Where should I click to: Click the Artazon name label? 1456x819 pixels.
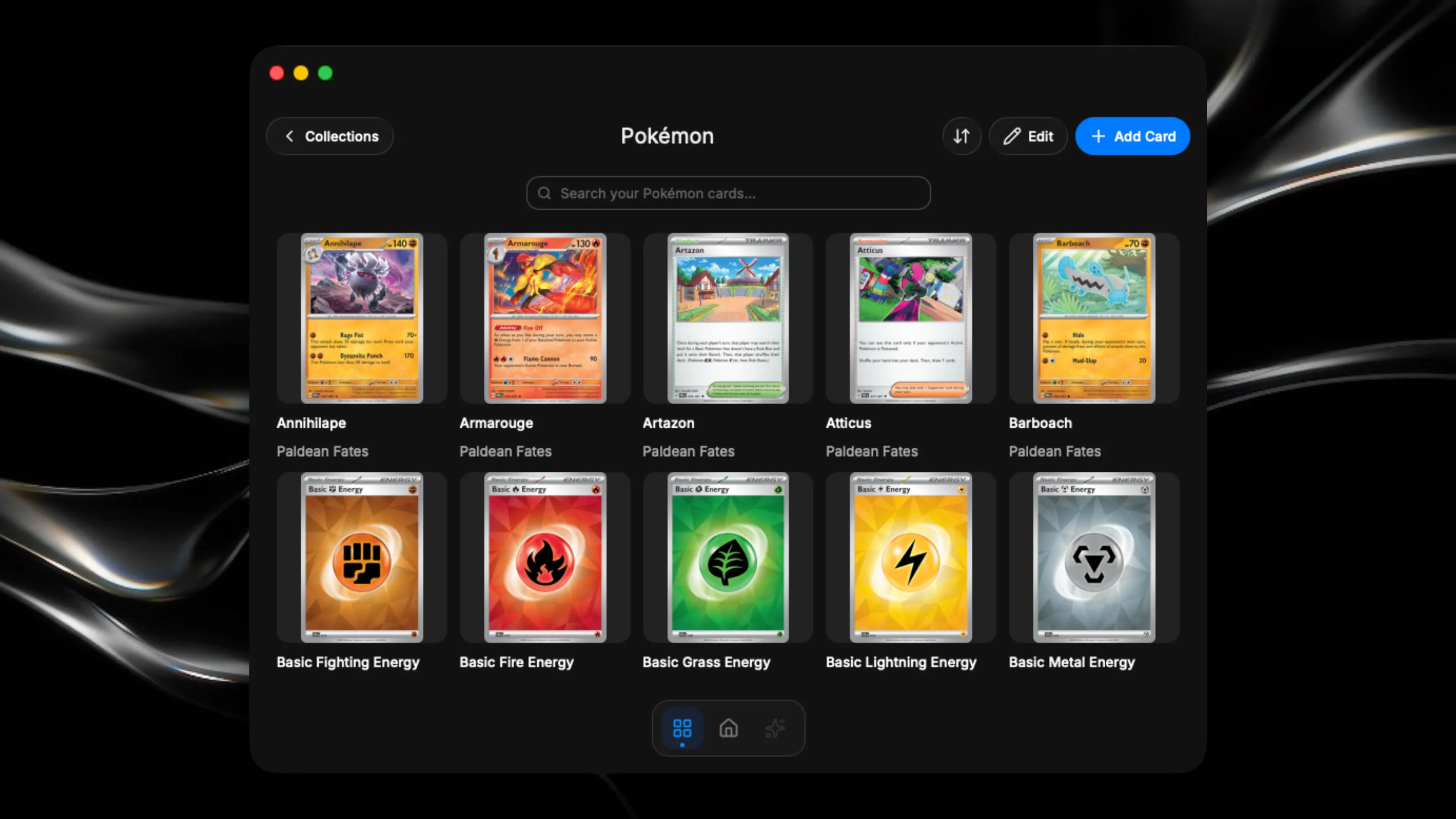(668, 423)
